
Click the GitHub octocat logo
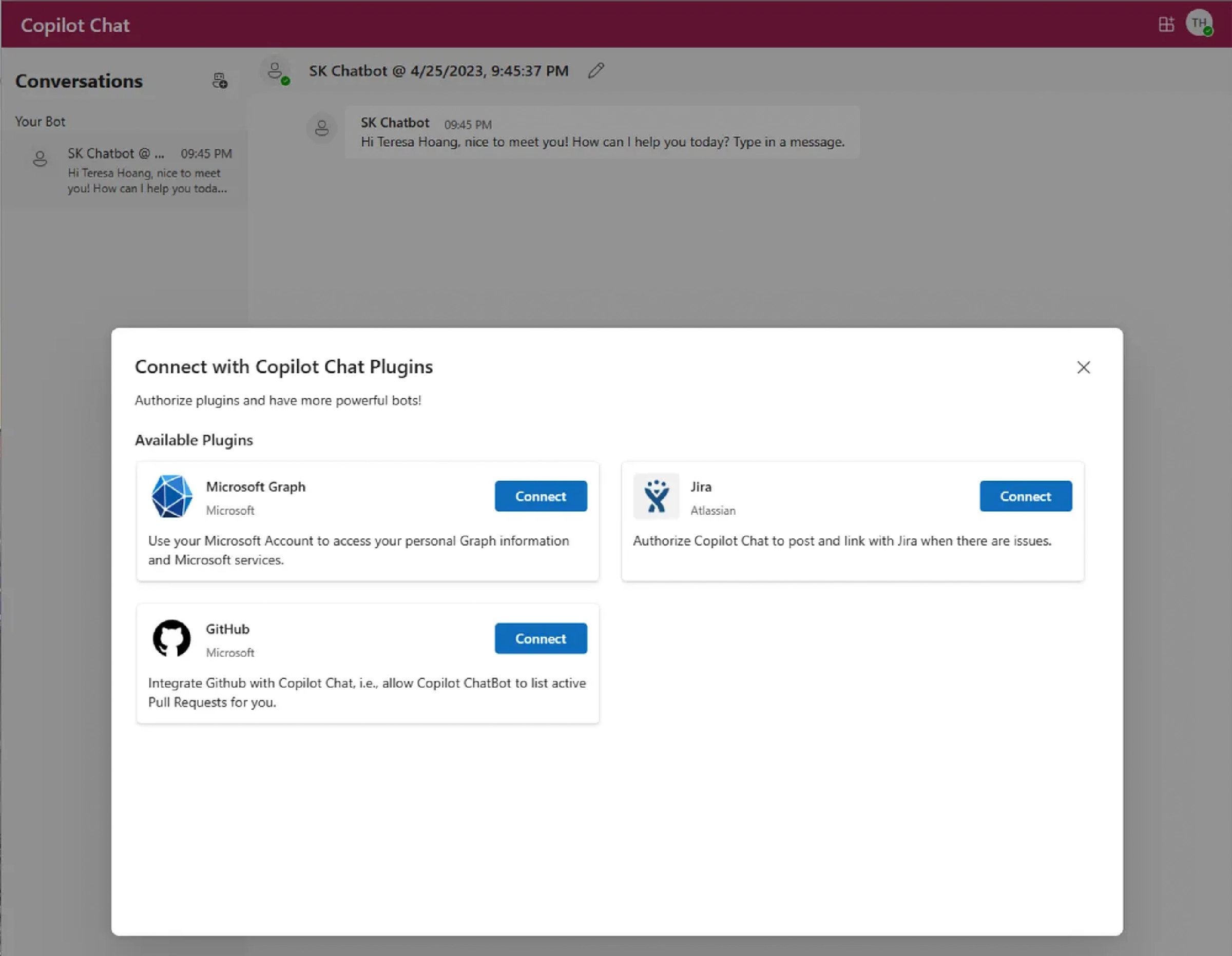click(x=171, y=638)
